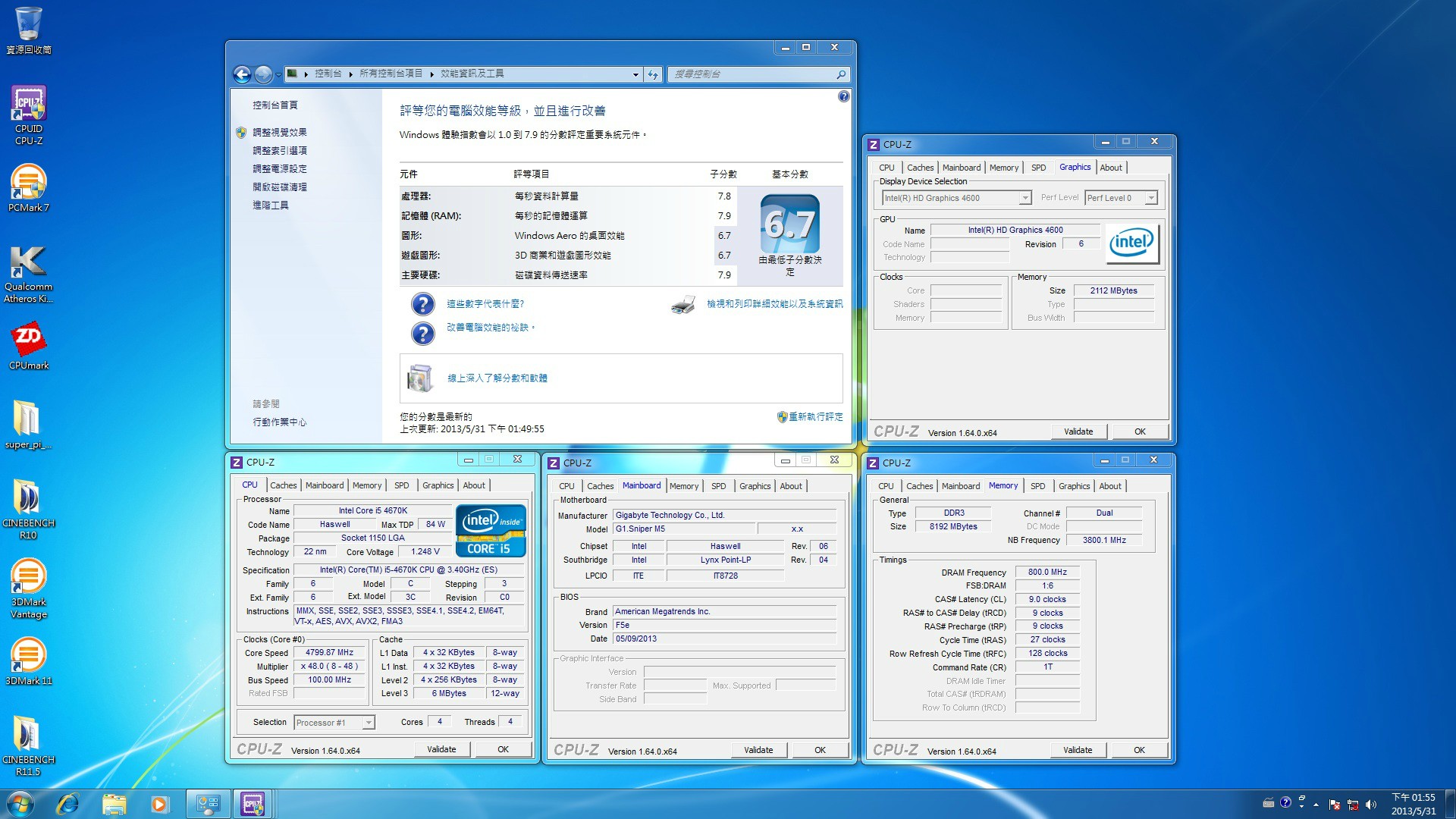Open the CPUID CPU-Z desktop shortcut
This screenshot has width=1456, height=819.
point(29,115)
